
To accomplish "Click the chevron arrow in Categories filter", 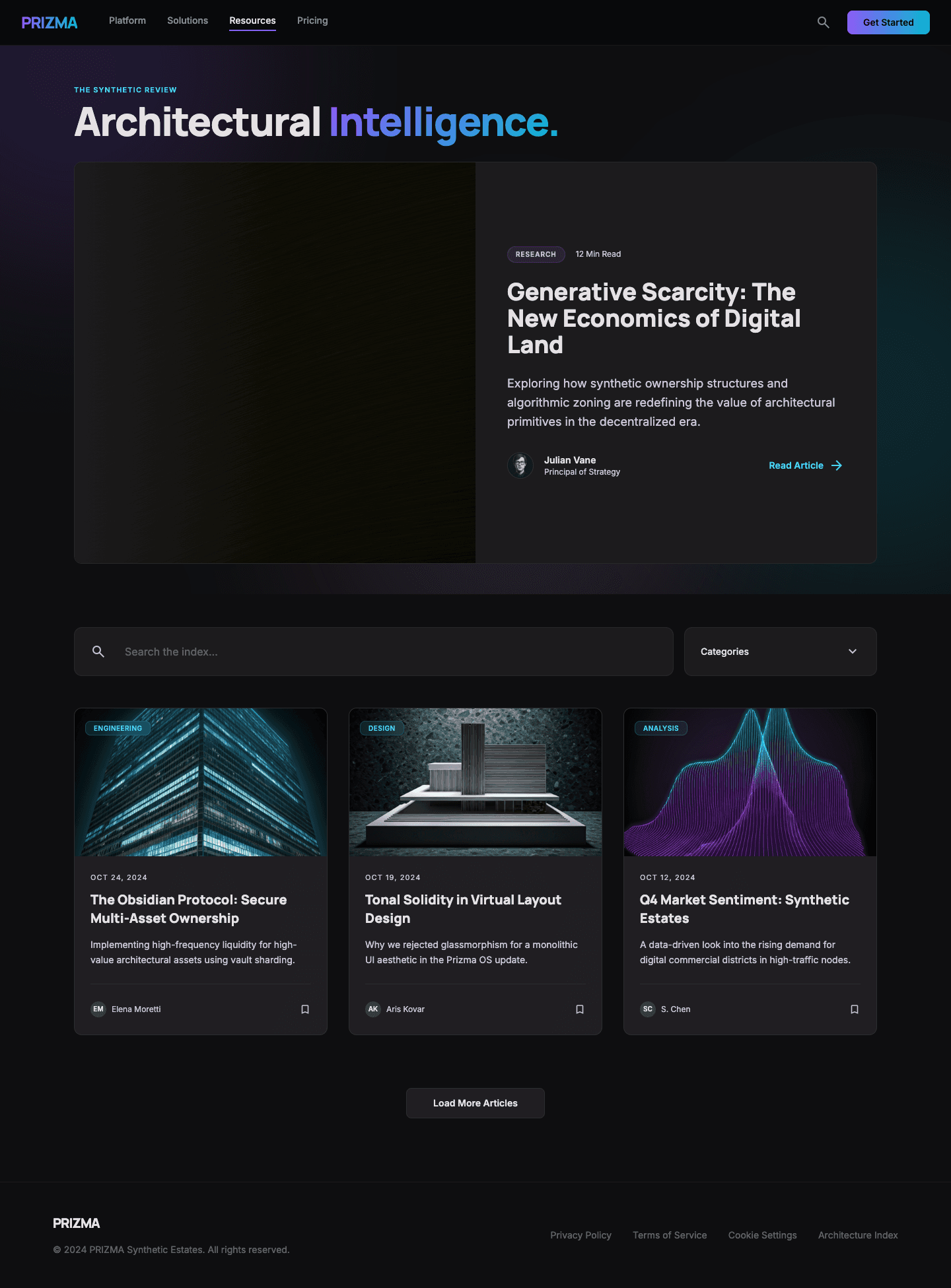I will pyautogui.click(x=853, y=652).
